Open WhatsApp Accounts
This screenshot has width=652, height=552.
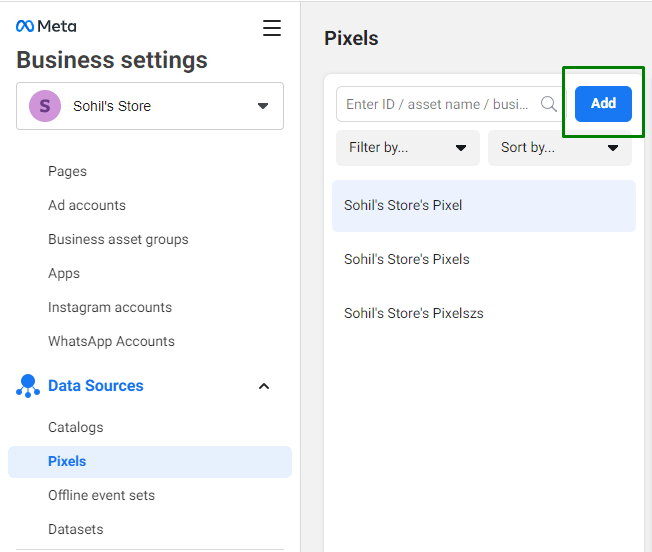tap(111, 341)
